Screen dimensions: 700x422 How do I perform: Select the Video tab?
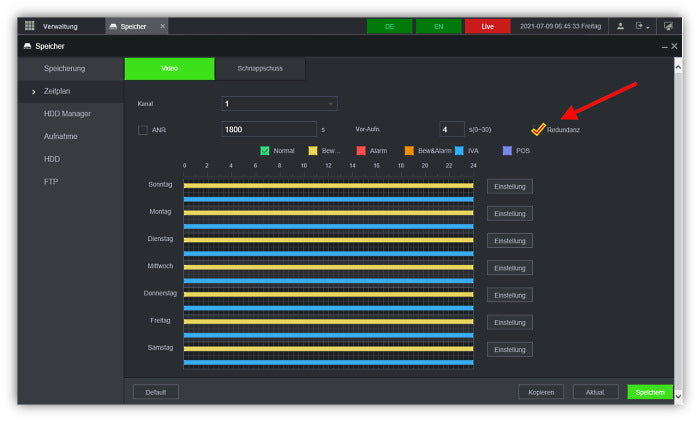click(x=169, y=69)
